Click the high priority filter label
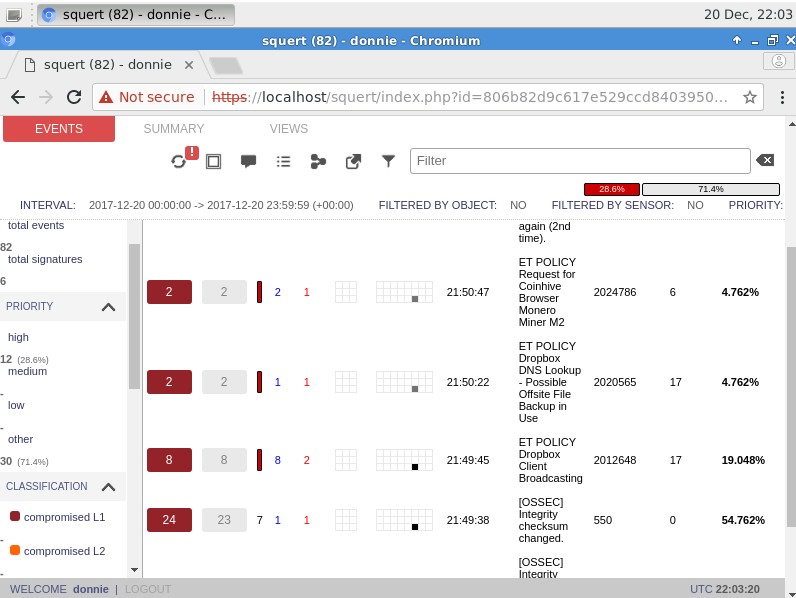 coord(18,338)
